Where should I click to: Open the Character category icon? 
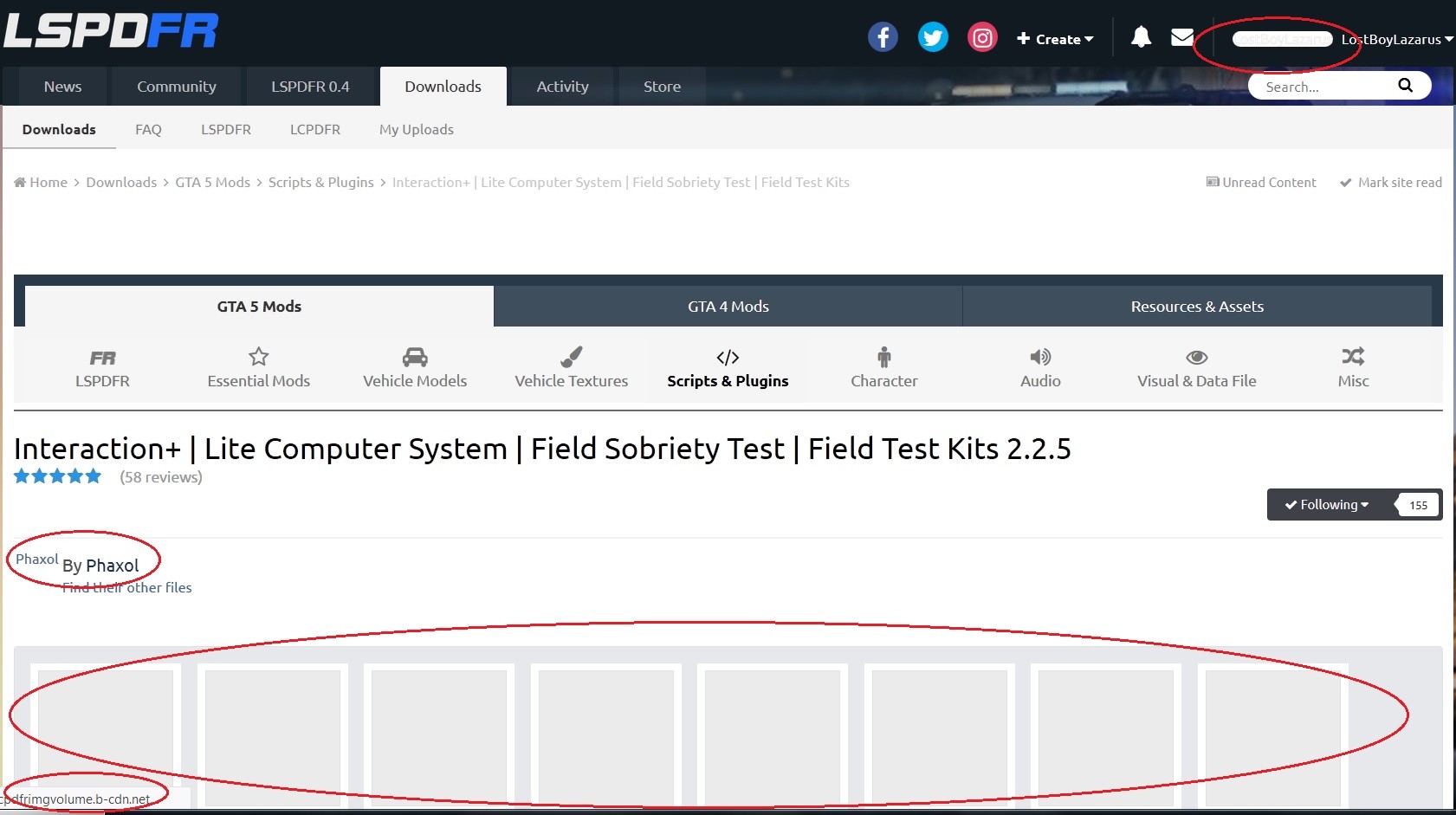(x=883, y=357)
